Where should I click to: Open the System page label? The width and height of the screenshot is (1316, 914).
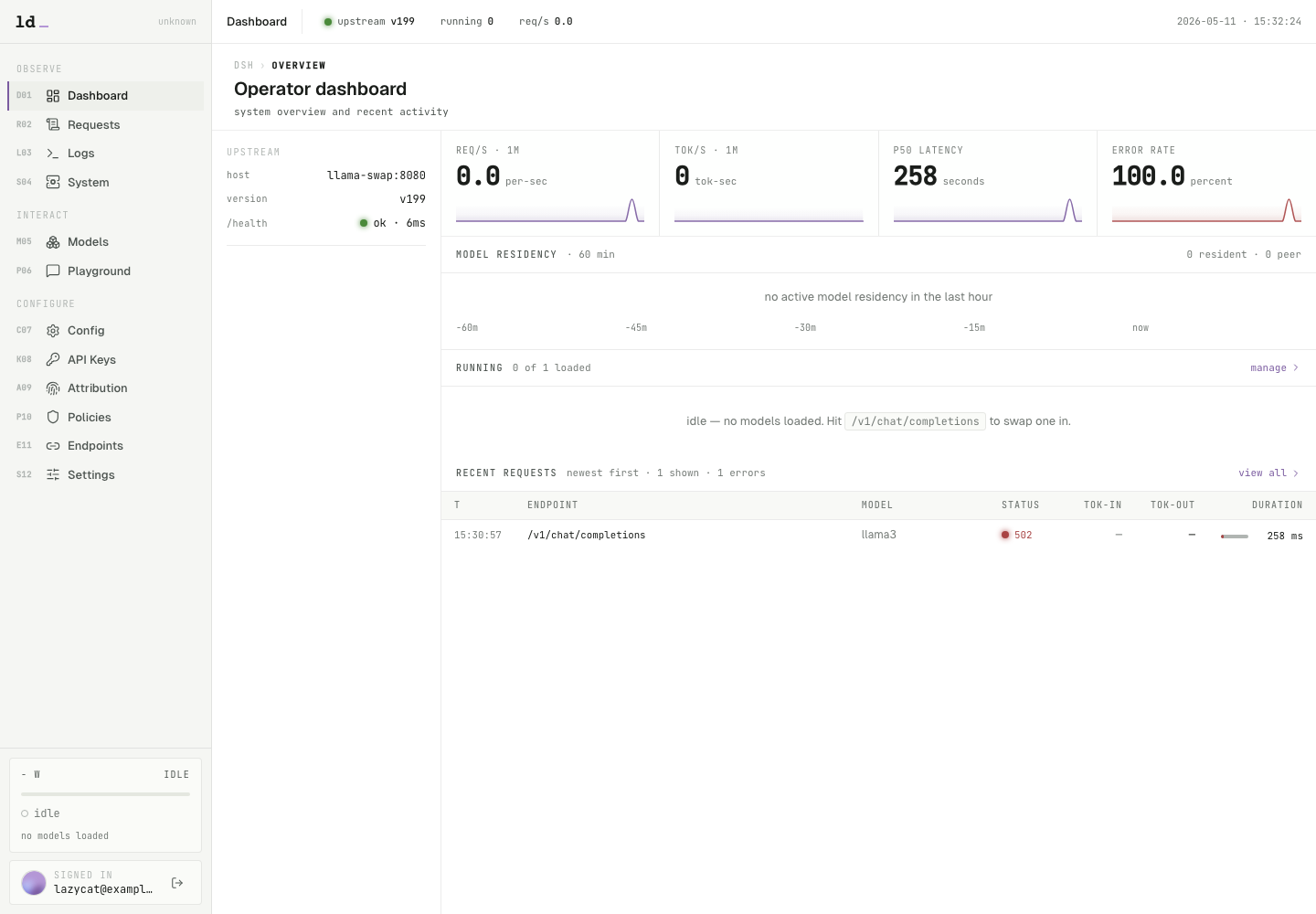coord(88,182)
